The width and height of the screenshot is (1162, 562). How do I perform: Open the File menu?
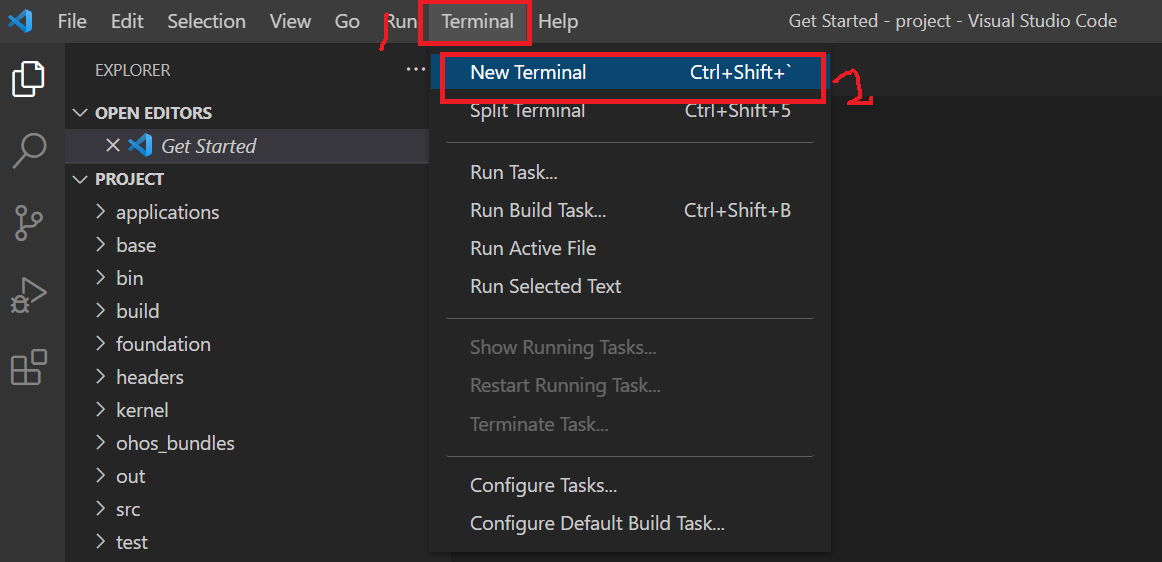(72, 22)
